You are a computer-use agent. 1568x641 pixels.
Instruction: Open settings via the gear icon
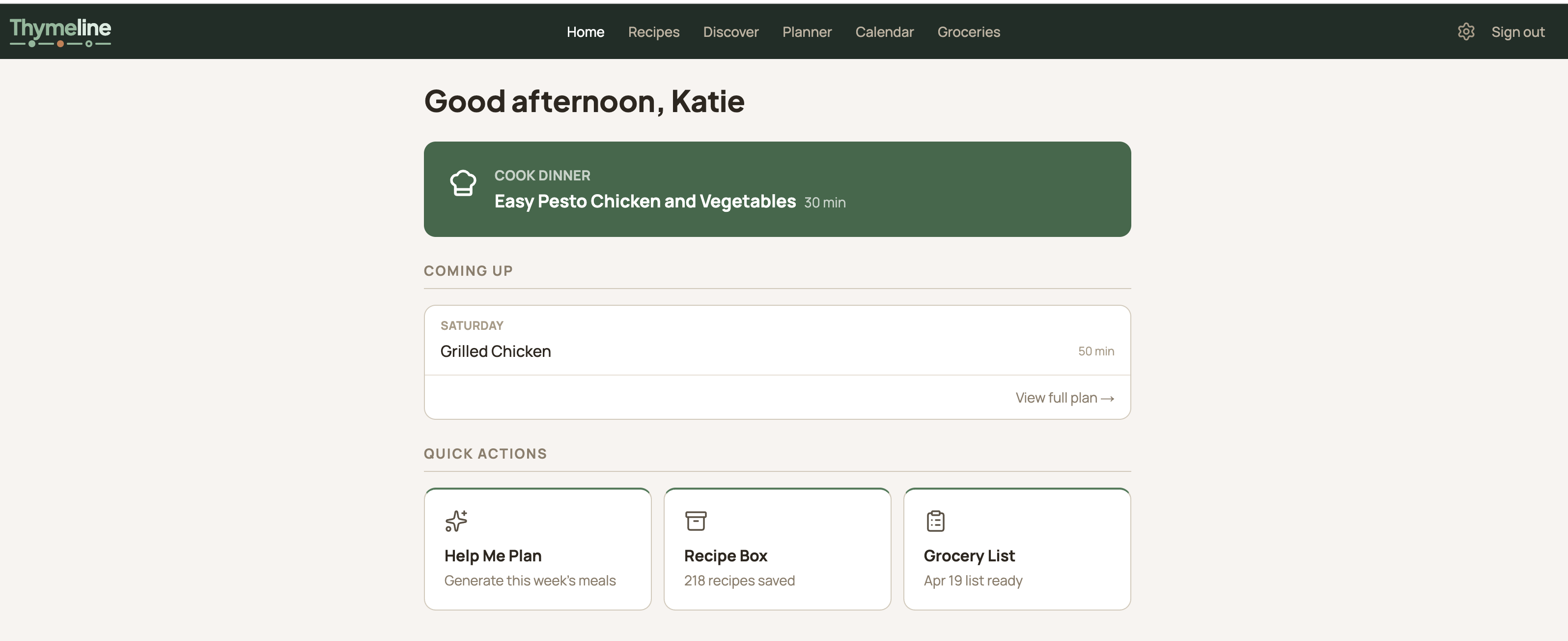1466,31
